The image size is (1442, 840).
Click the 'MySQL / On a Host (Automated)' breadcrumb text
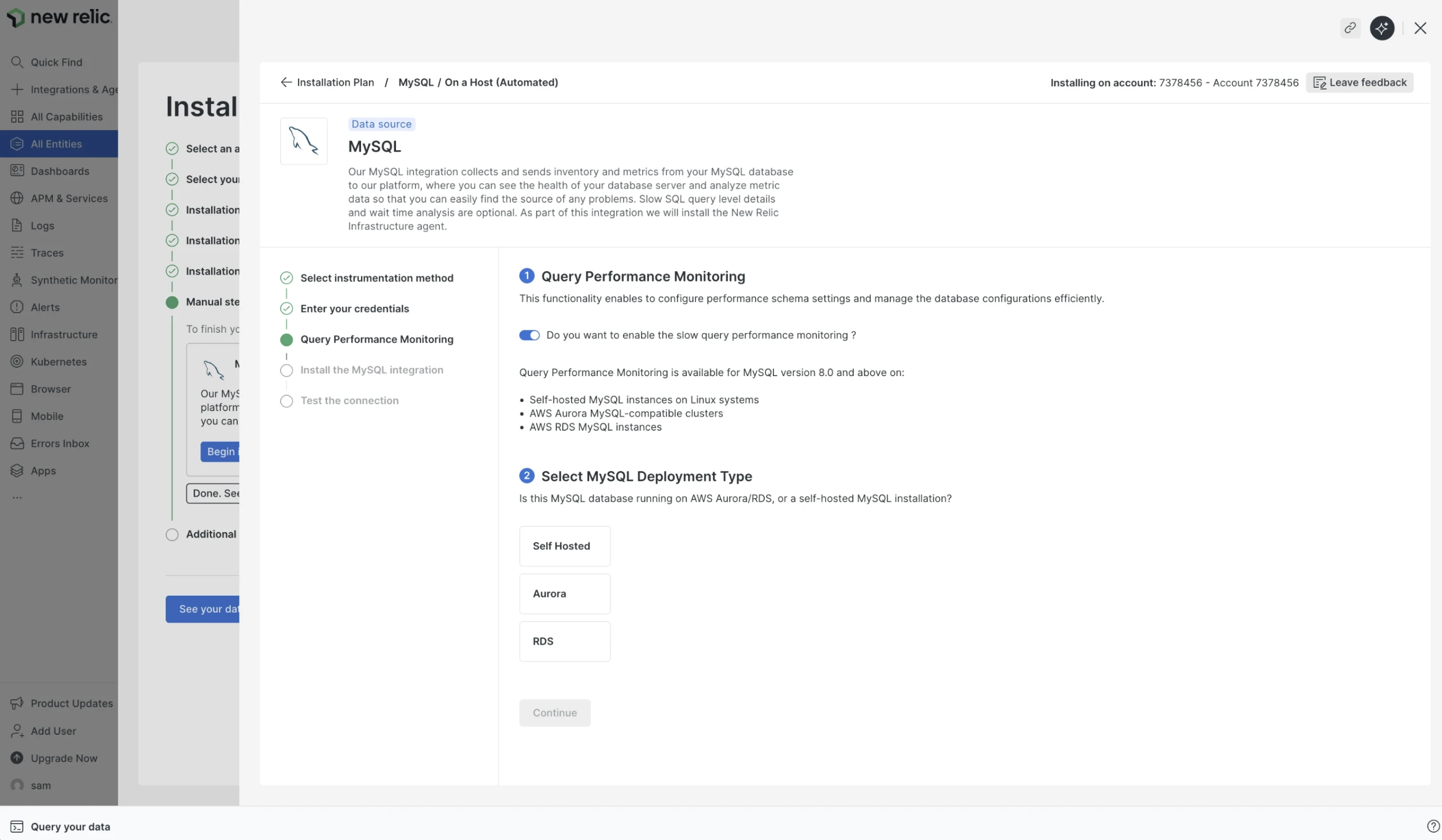pyautogui.click(x=478, y=82)
